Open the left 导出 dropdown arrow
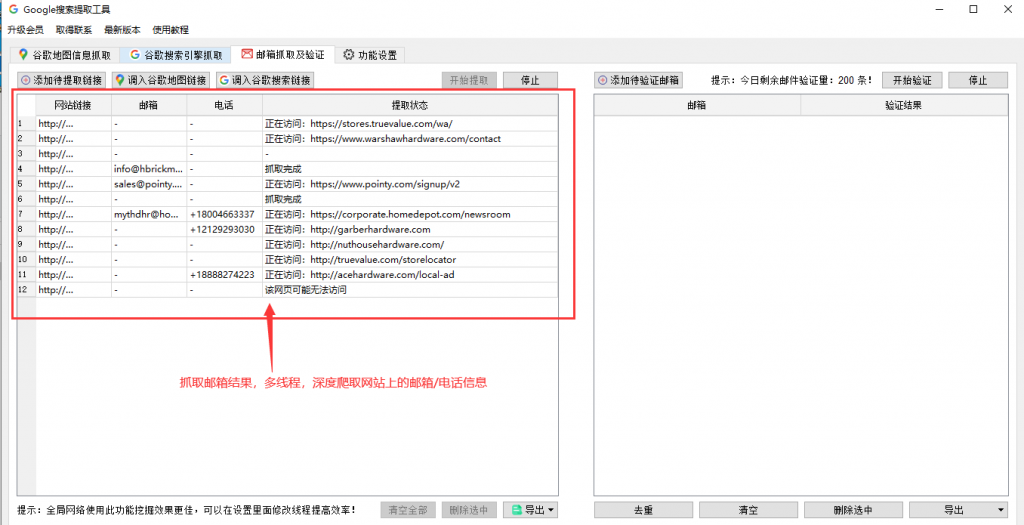 [x=551, y=510]
